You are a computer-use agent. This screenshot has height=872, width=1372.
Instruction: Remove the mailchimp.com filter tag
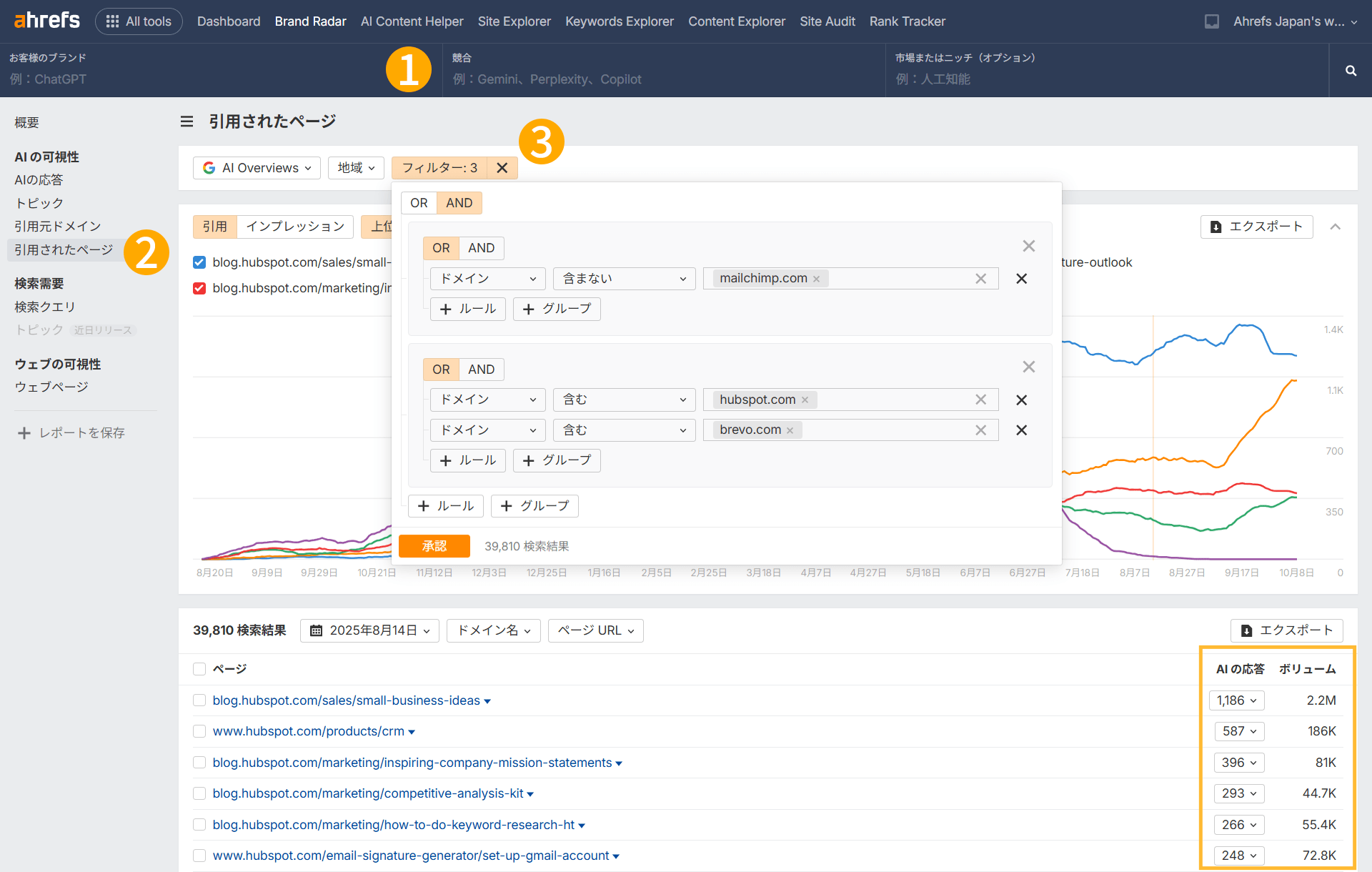click(x=816, y=278)
